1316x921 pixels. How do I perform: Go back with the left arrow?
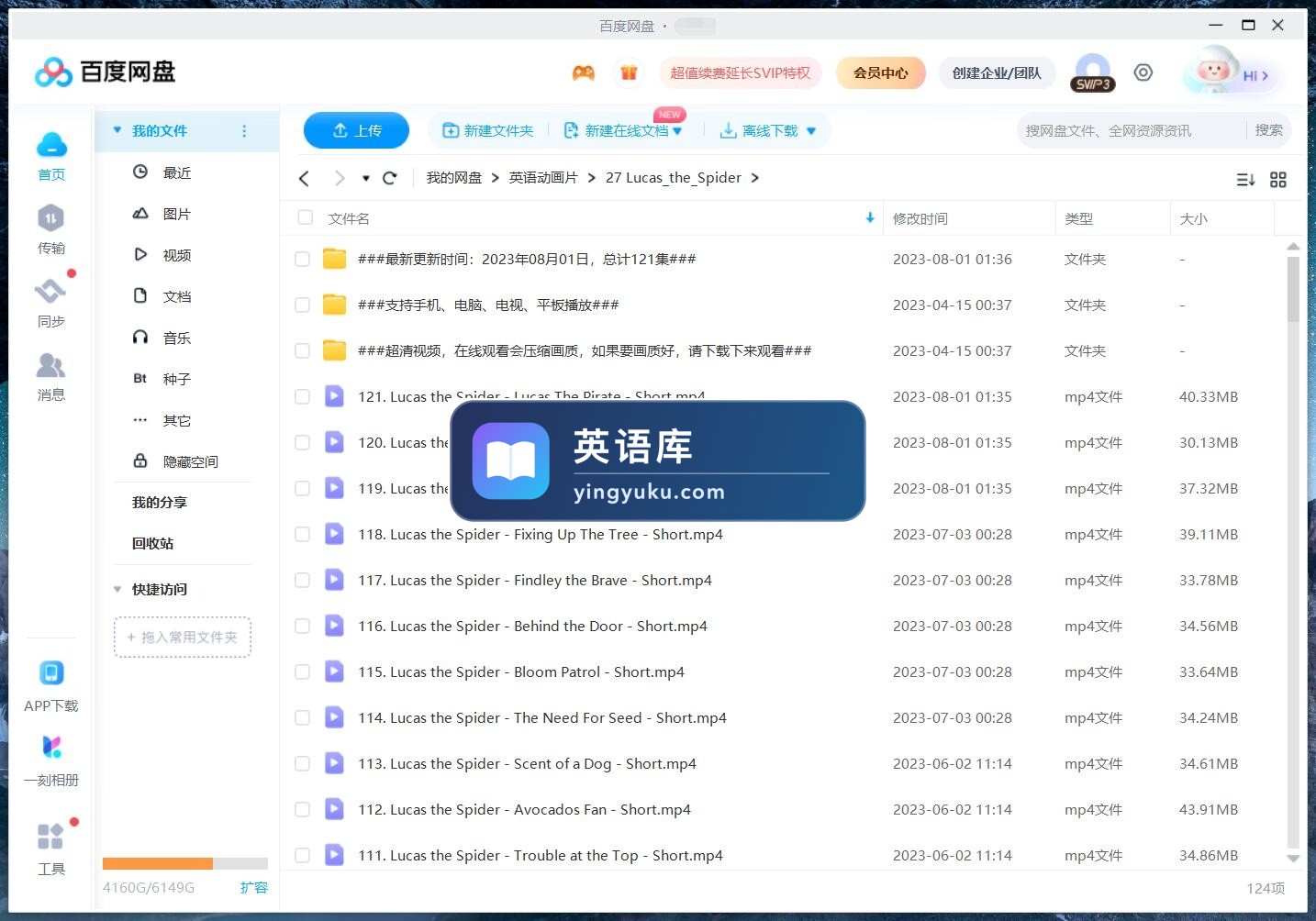click(x=305, y=178)
